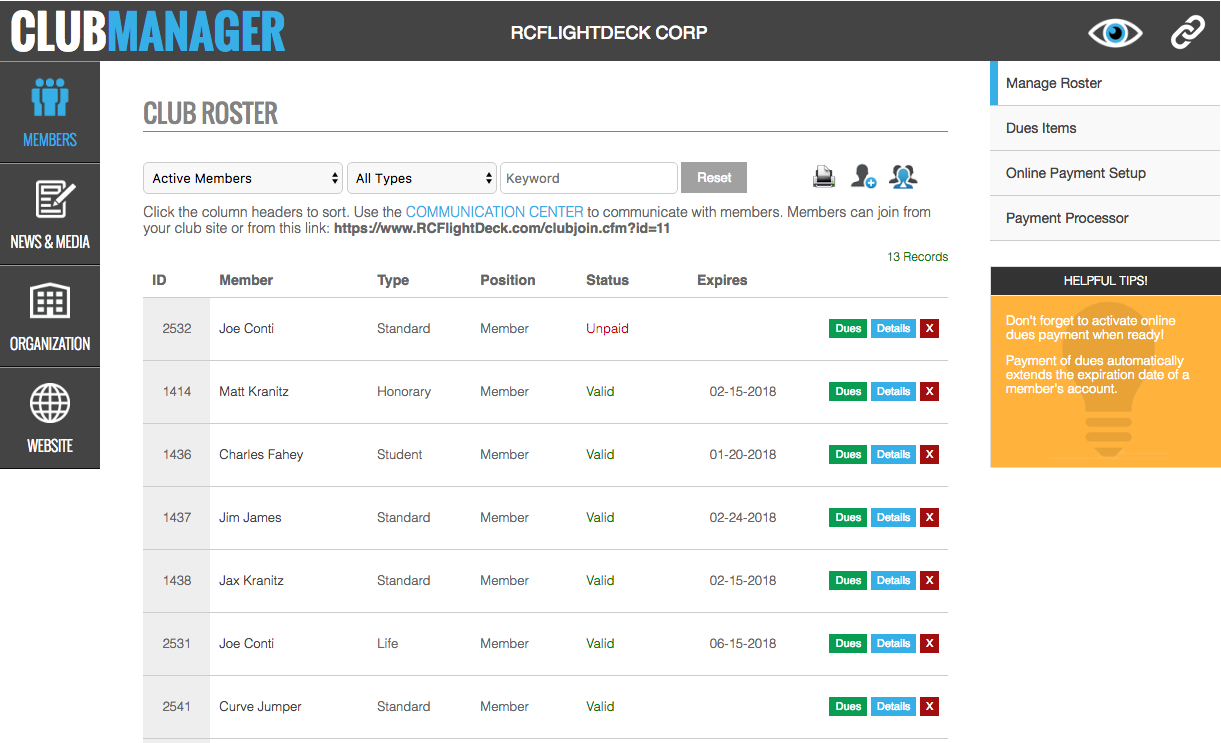1221x743 pixels.
Task: Open the Website section
Action: 50,419
